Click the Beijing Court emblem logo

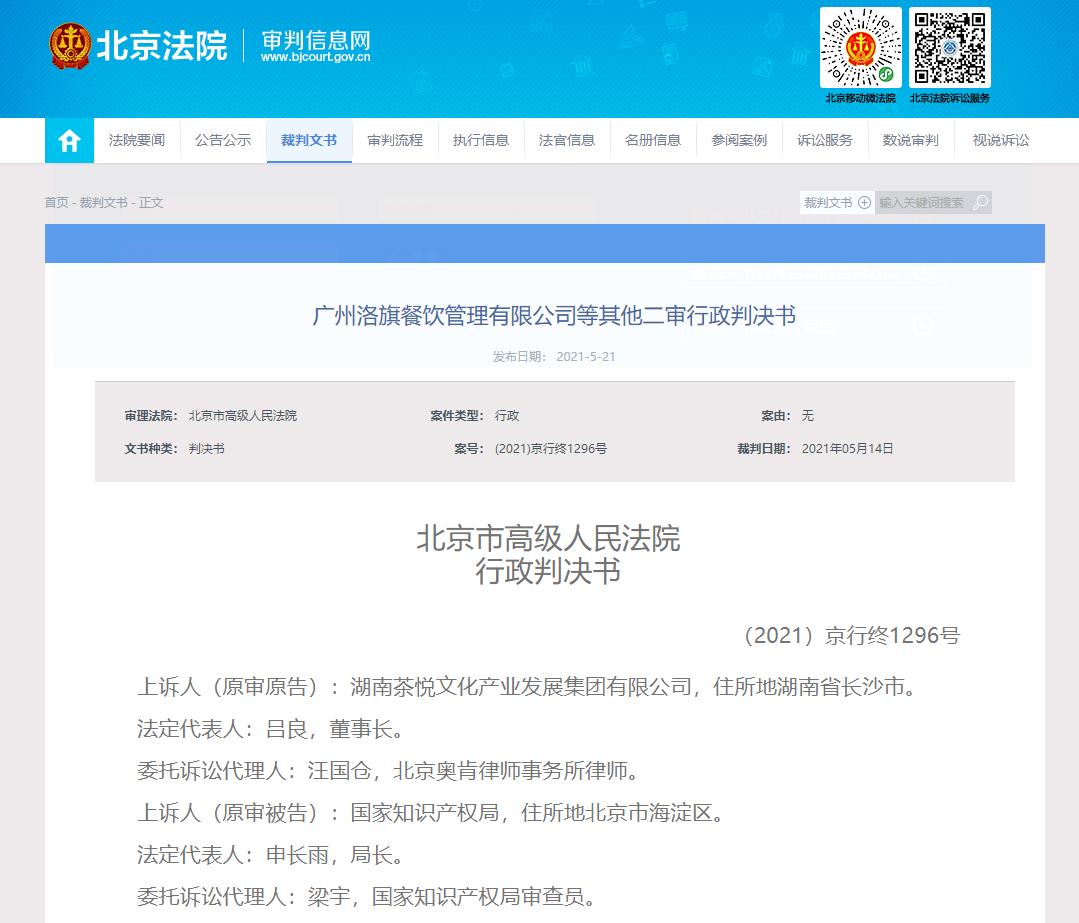click(70, 46)
